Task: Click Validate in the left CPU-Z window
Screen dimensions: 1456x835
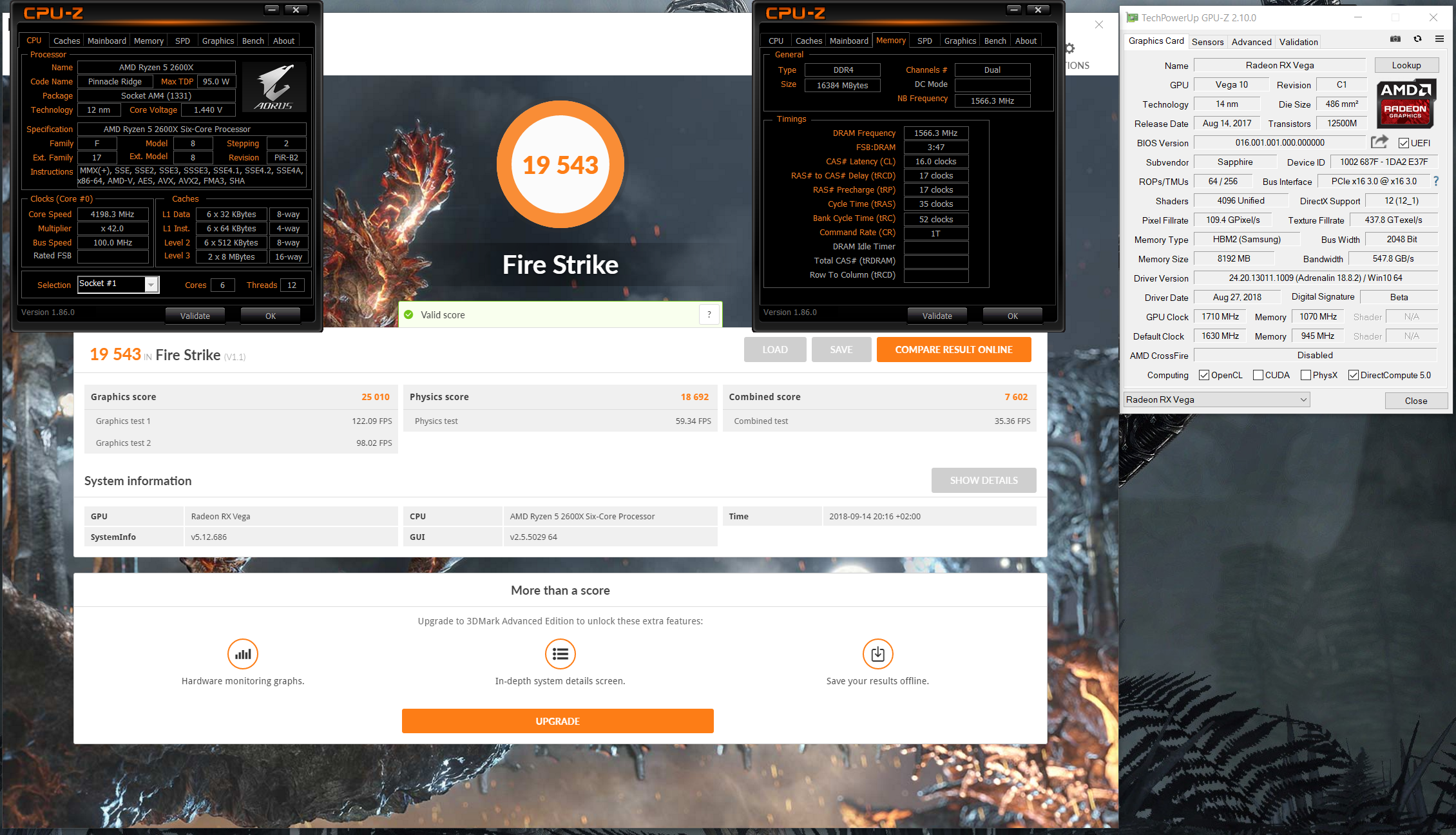Action: pos(195,316)
